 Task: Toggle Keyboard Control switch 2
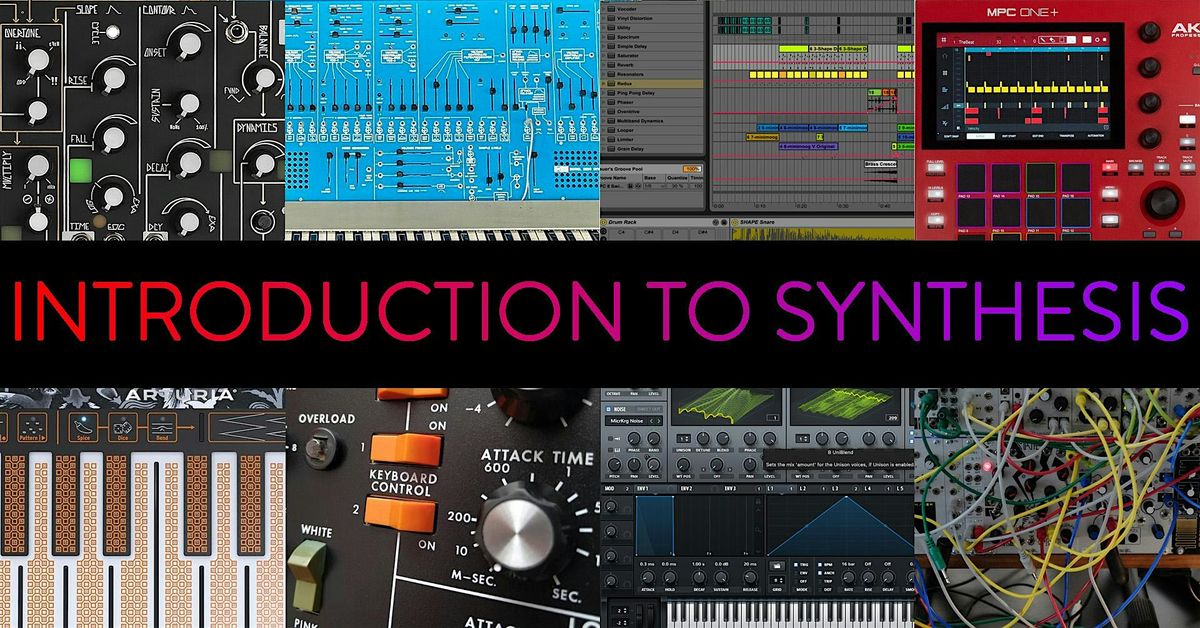tap(403, 513)
